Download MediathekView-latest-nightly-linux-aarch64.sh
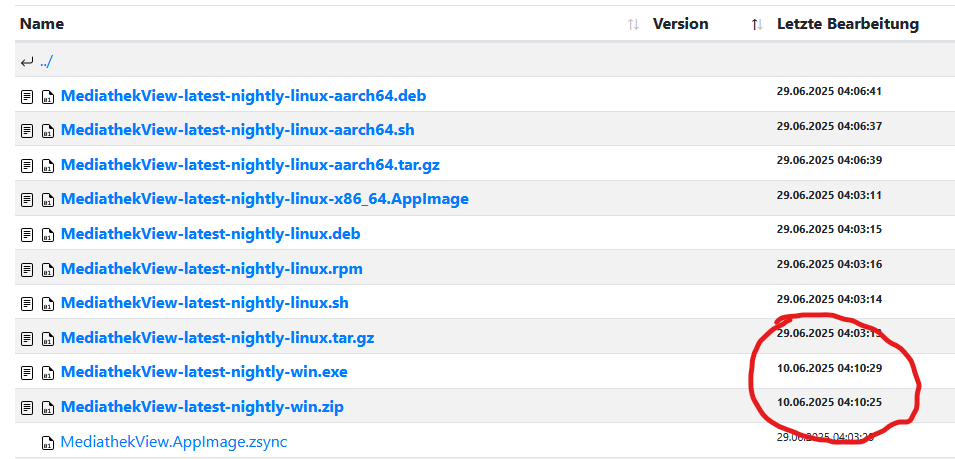This screenshot has height=459, width=955. click(238, 130)
